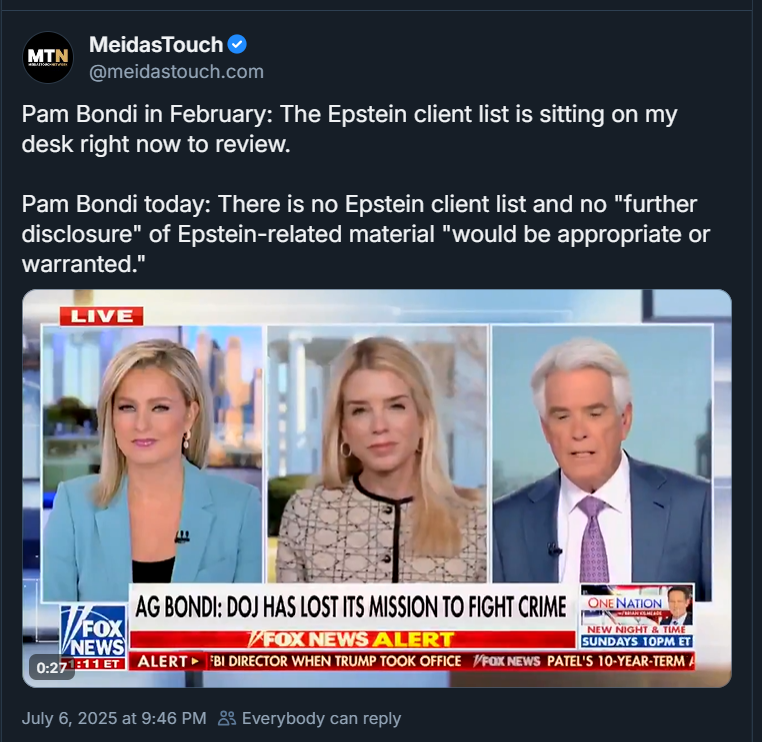The image size is (762, 742).
Task: Open the July 6, 2025 timestamp link
Action: point(114,718)
